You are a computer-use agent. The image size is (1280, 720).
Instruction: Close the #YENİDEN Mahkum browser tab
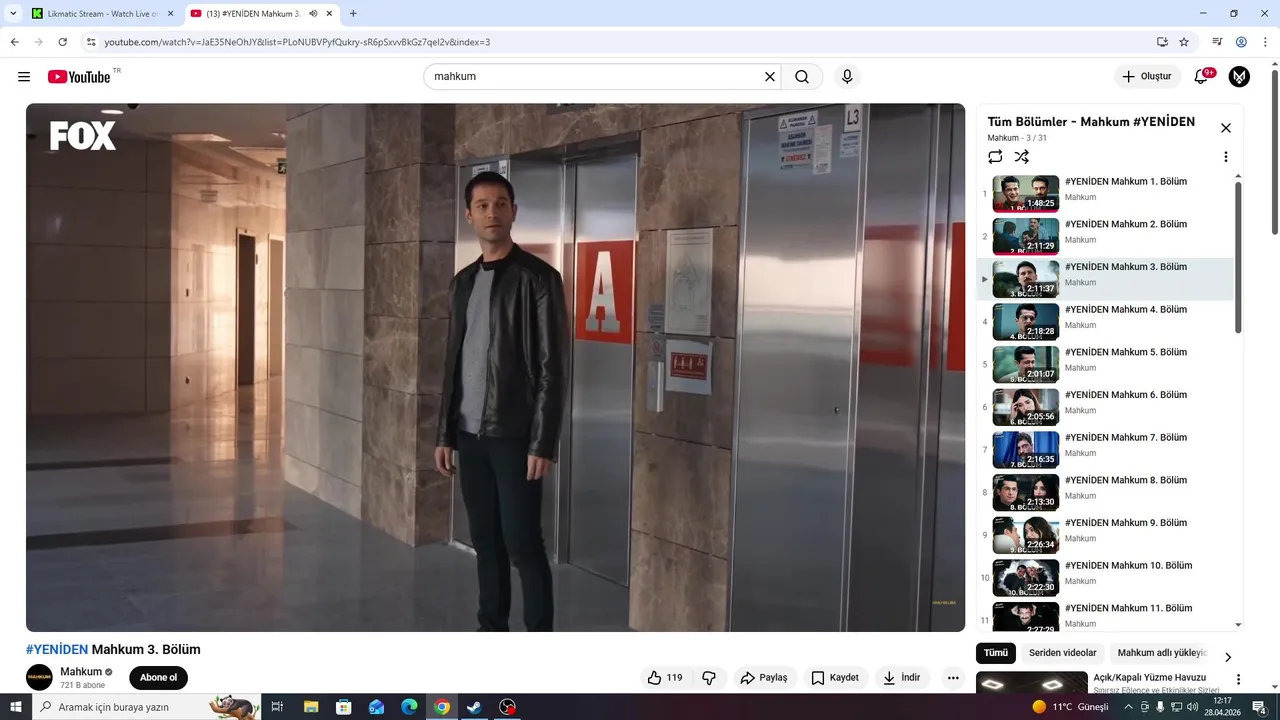330,14
